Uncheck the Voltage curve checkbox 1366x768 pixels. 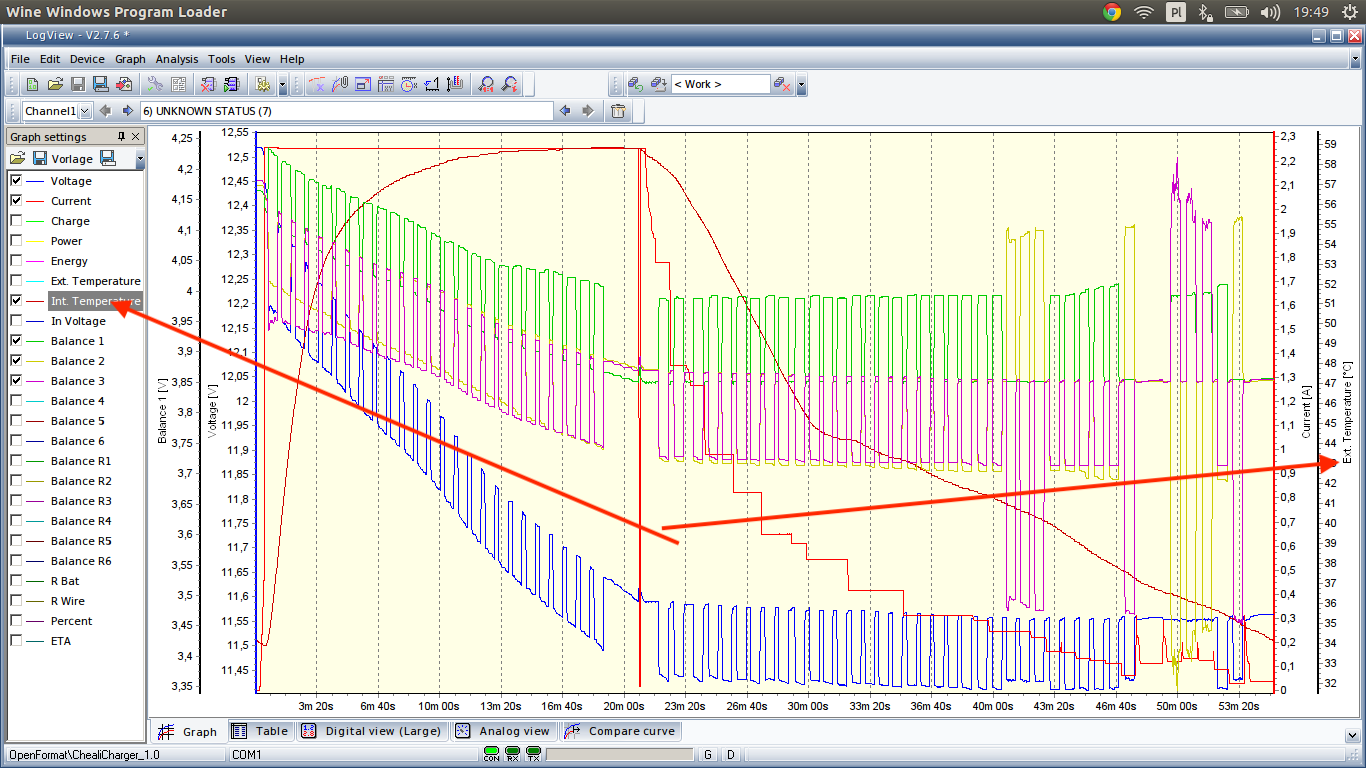point(16,181)
